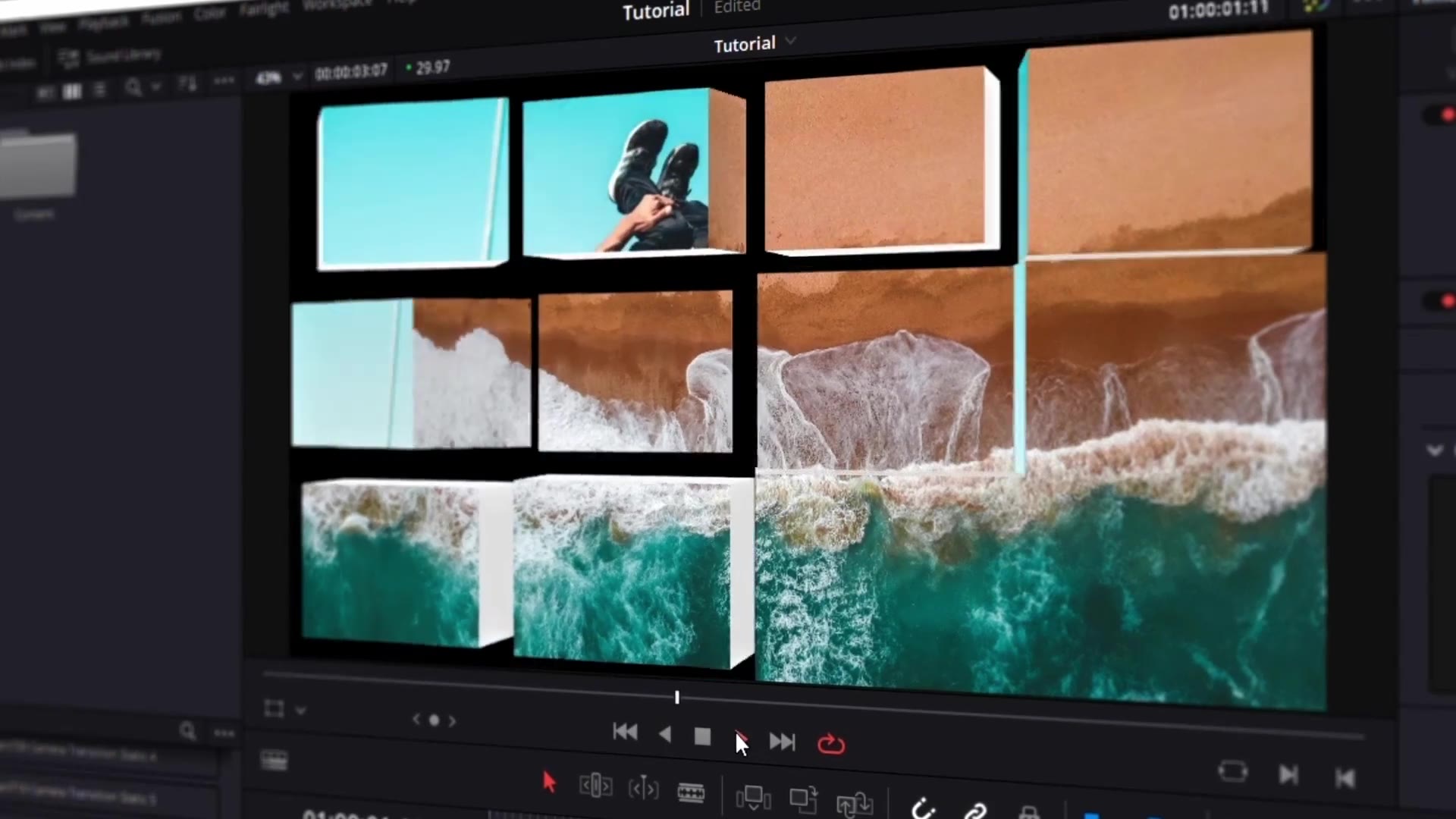
Task: Open the media pool sort order icon
Action: 187,83
